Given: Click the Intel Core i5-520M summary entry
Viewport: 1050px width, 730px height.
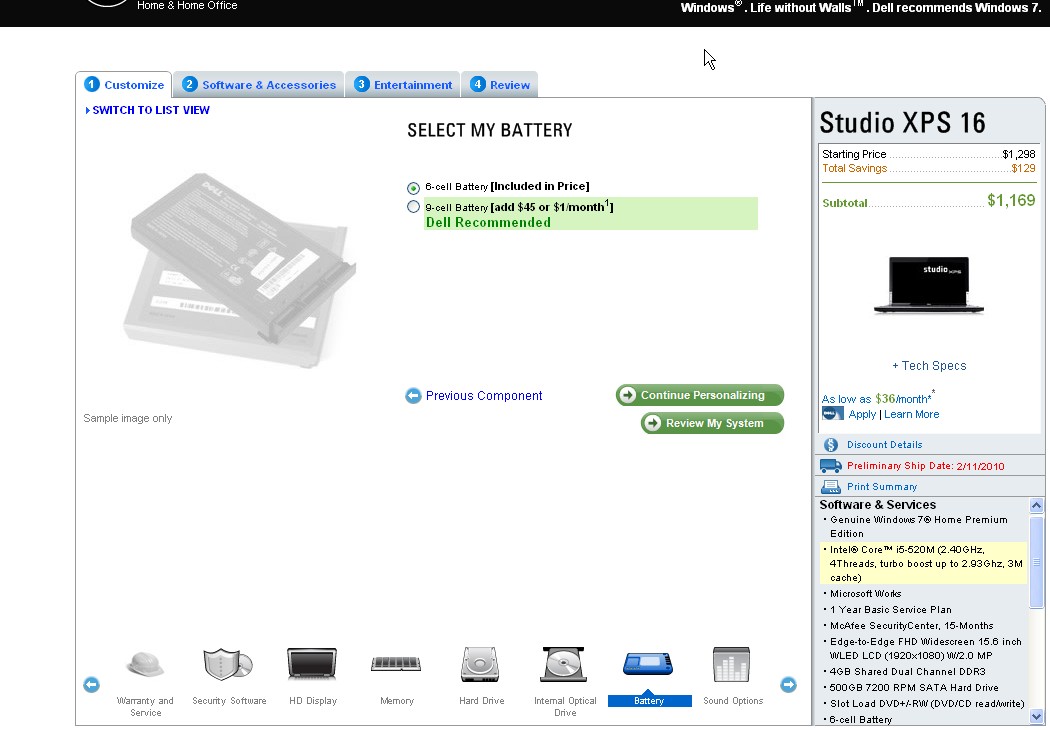Looking at the screenshot, I should click(925, 563).
